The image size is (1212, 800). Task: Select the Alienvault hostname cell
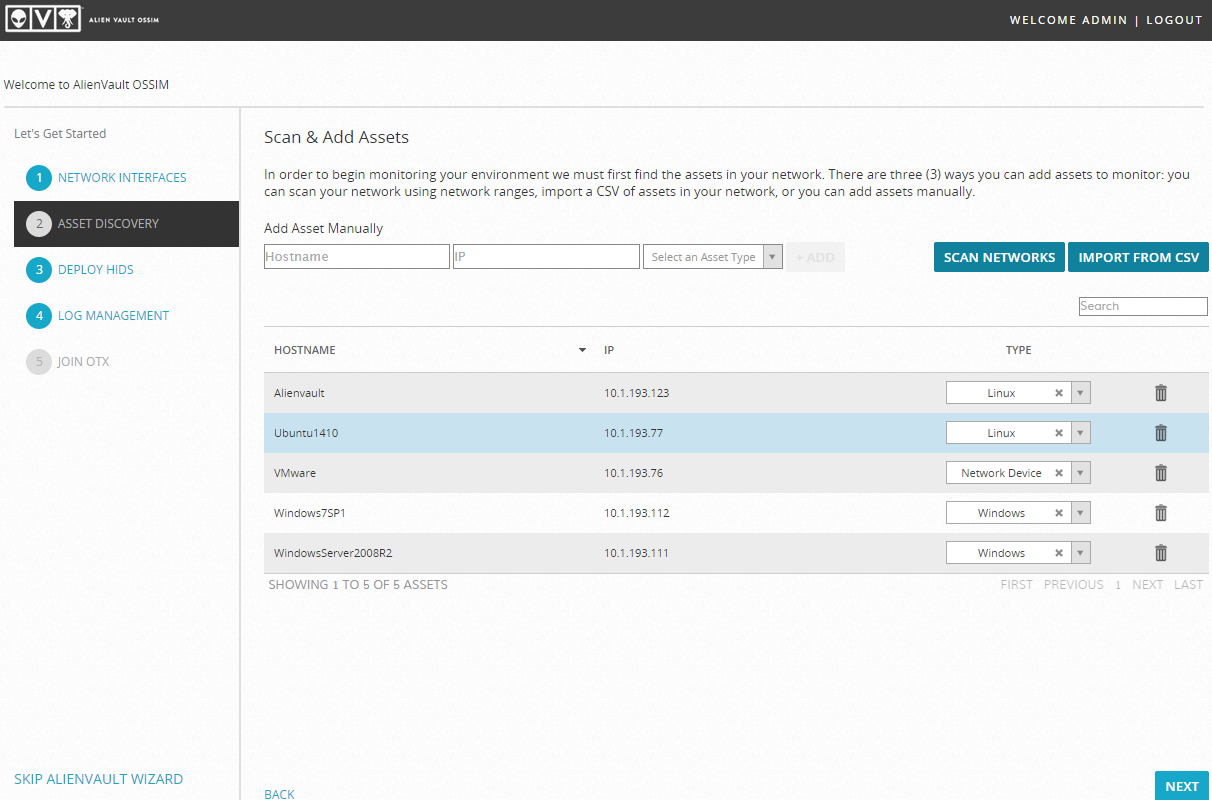pos(299,393)
